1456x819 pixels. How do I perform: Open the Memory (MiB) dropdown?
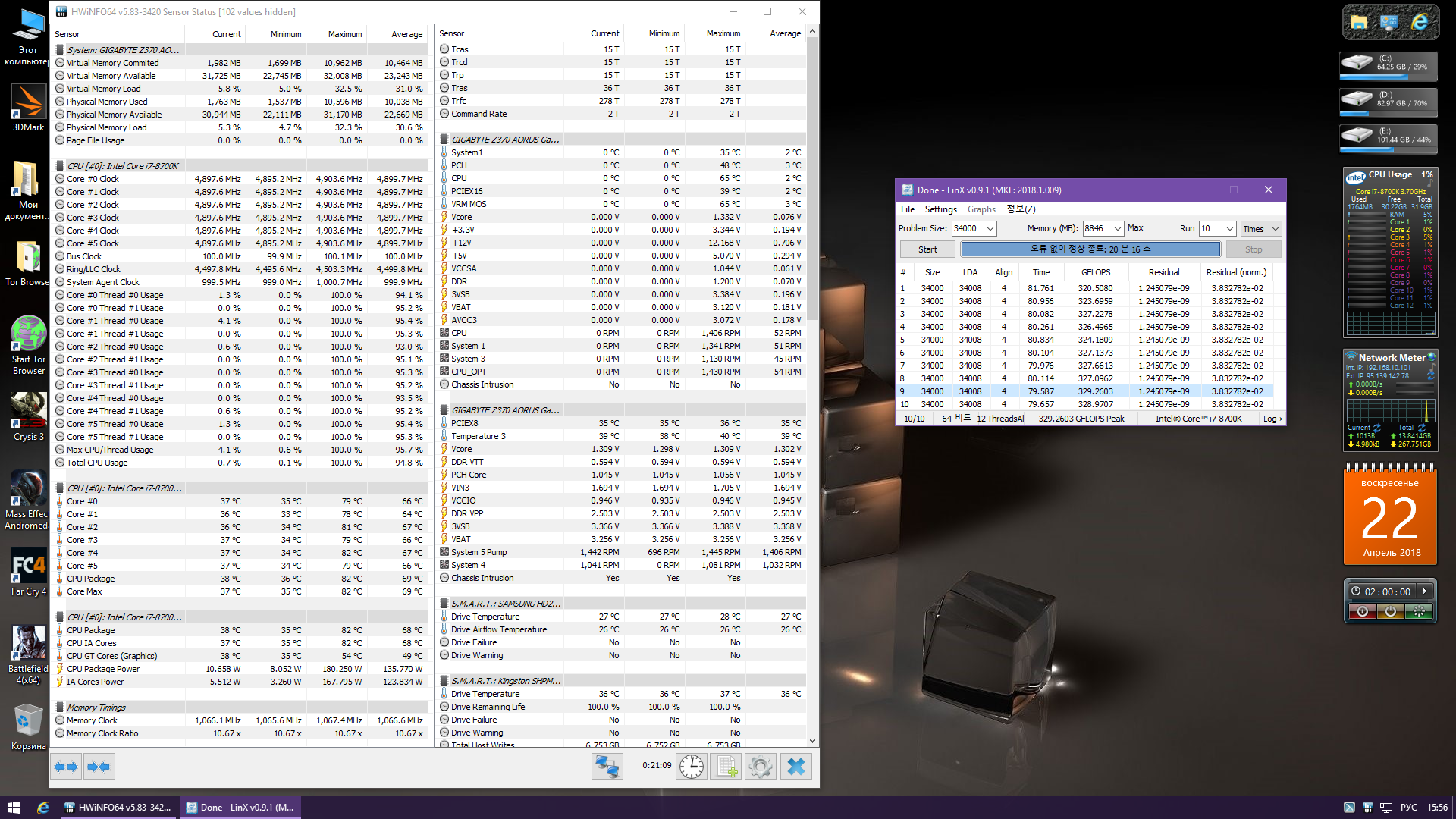1117,228
